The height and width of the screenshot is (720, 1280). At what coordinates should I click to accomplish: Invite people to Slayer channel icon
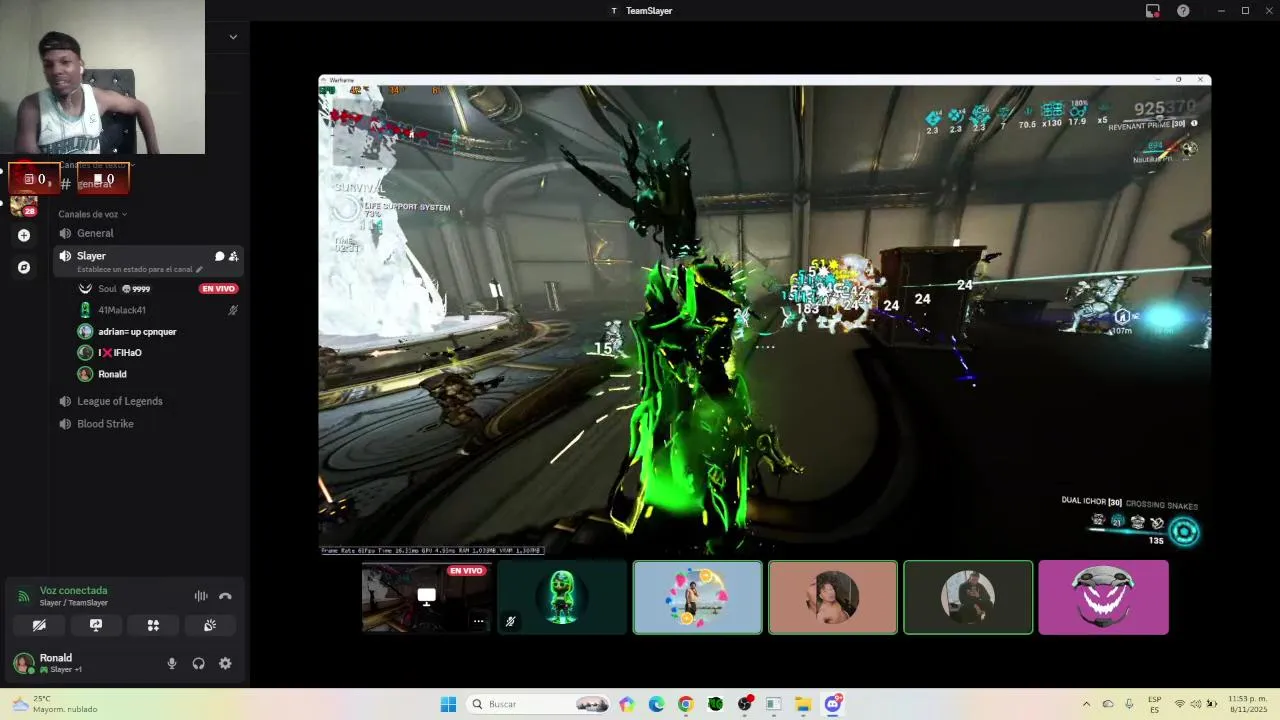click(233, 256)
